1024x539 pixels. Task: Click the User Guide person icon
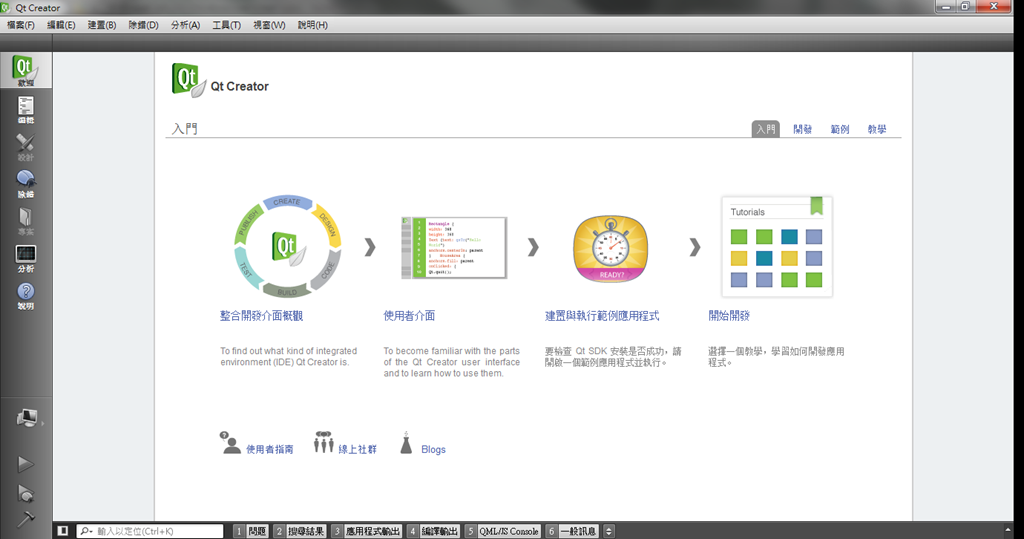pos(230,443)
